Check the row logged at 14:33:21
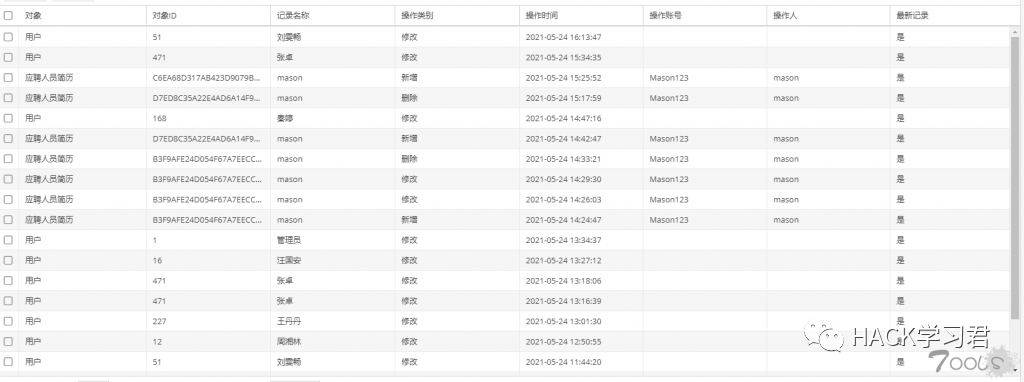This screenshot has height=382, width=1024. [8, 159]
